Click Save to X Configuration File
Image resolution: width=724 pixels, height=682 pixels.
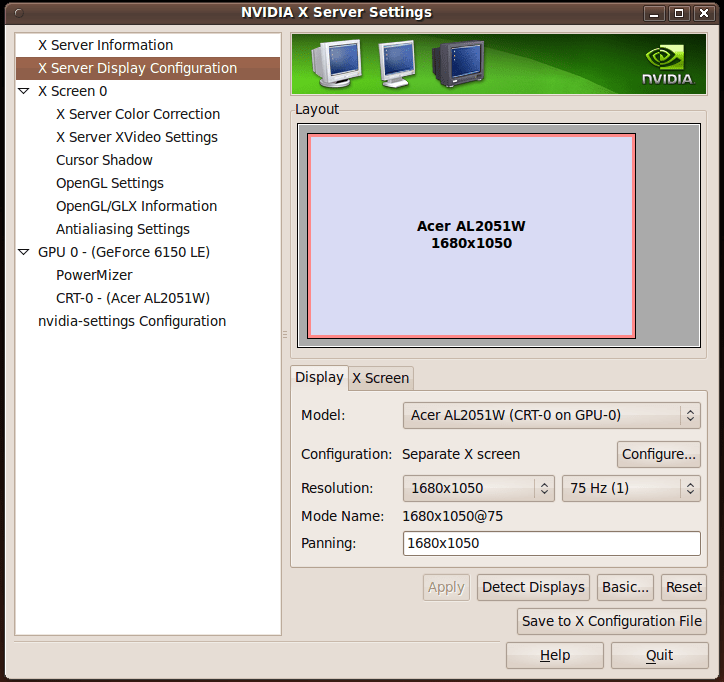(611, 621)
